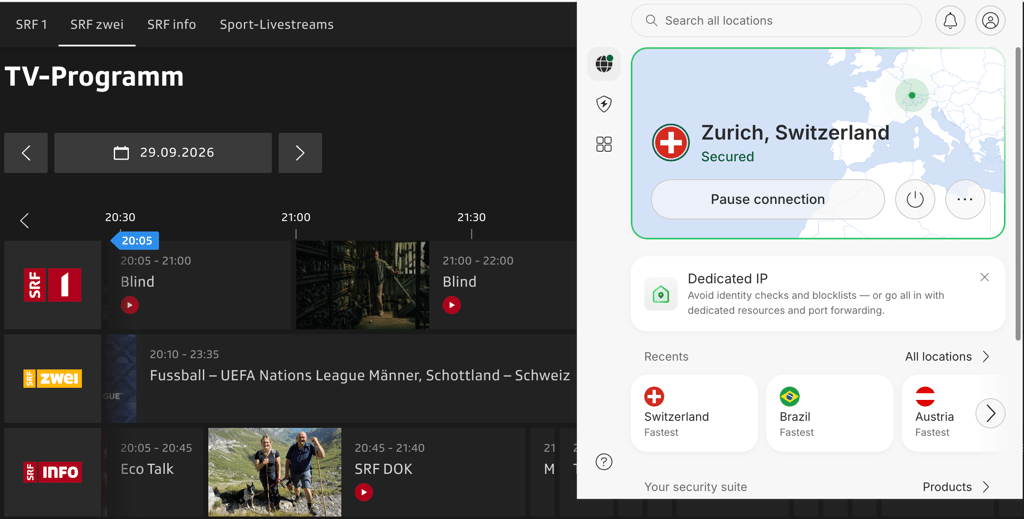This screenshot has height=519, width=1024.
Task: Click the Switzerland flag in Recents
Action: pos(654,396)
